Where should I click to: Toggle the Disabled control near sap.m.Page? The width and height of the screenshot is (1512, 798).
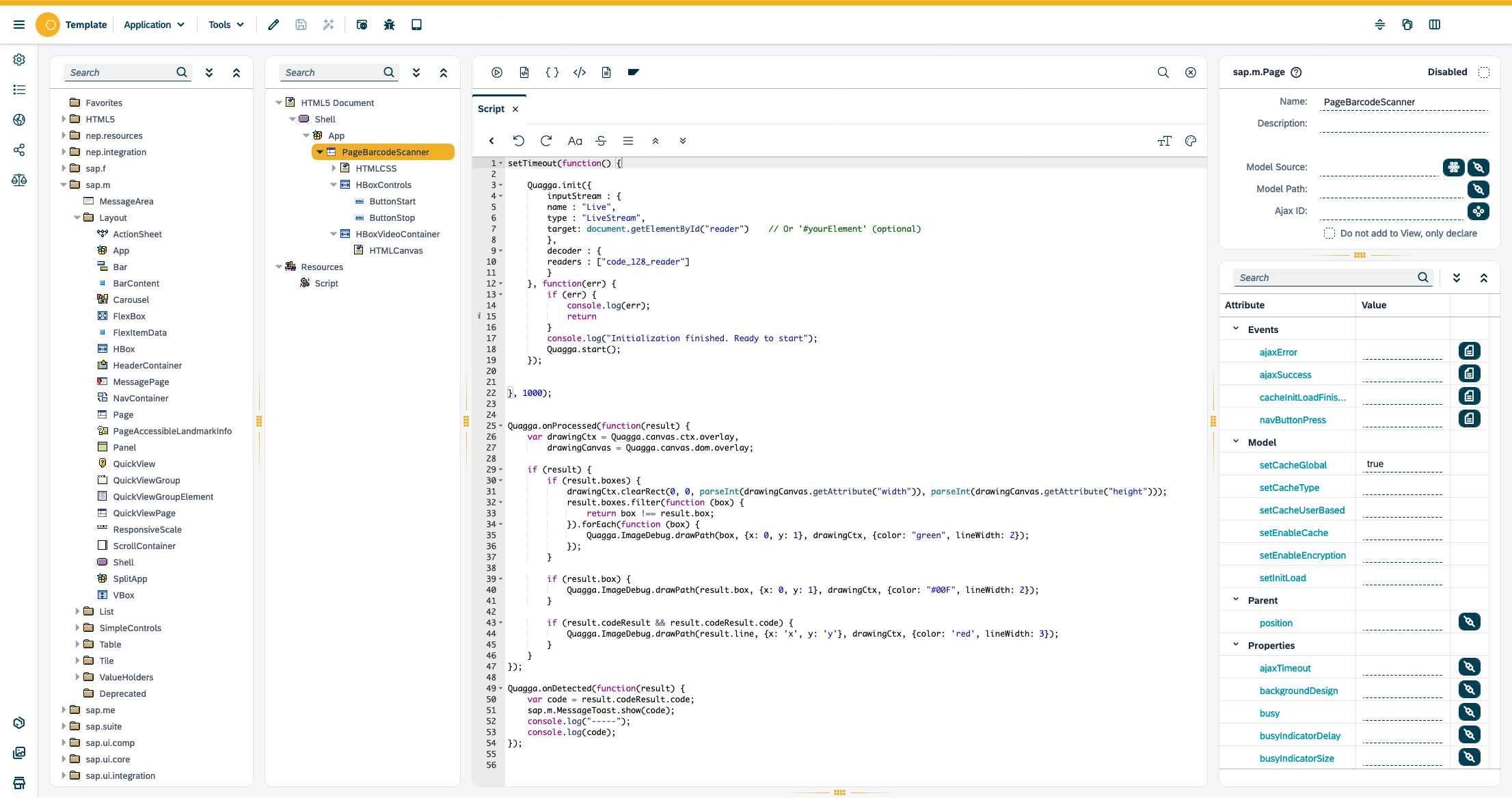click(x=1483, y=72)
